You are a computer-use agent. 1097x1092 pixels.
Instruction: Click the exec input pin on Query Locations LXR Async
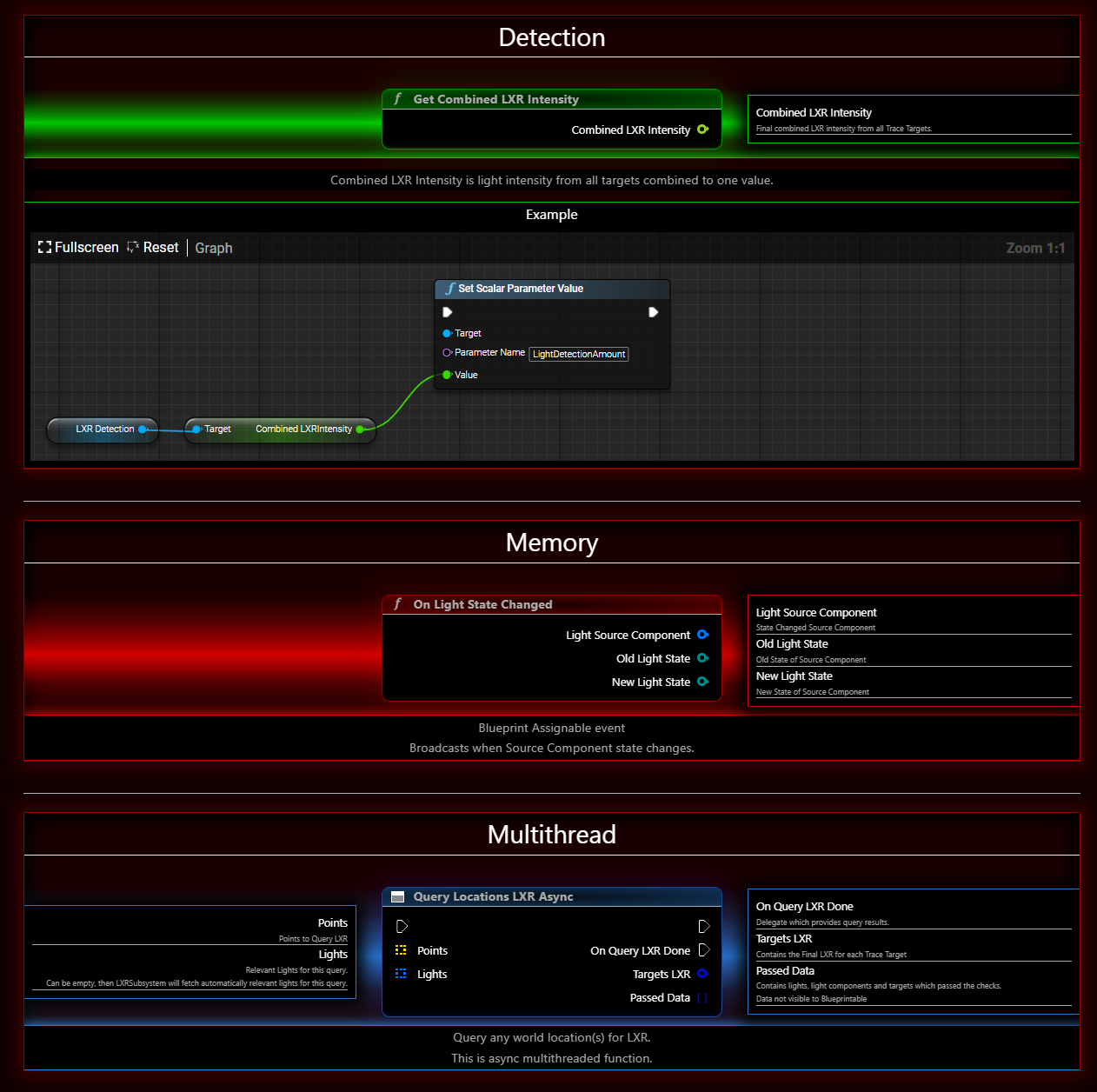[402, 927]
